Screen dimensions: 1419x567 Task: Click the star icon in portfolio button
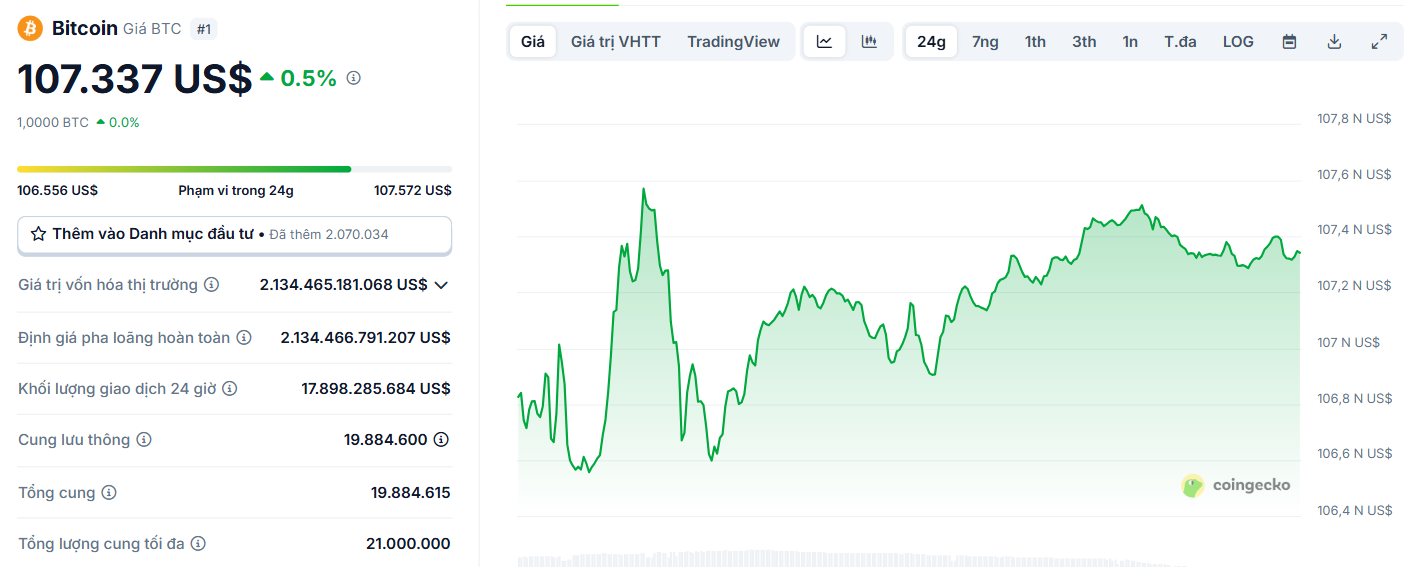pos(39,234)
